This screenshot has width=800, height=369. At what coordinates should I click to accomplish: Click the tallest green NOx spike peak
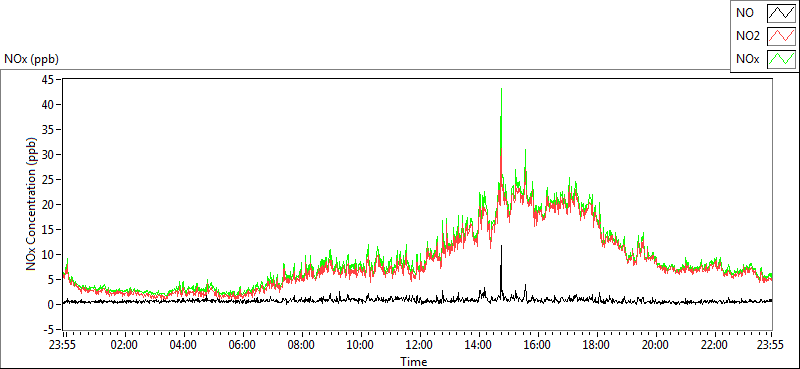(502, 90)
